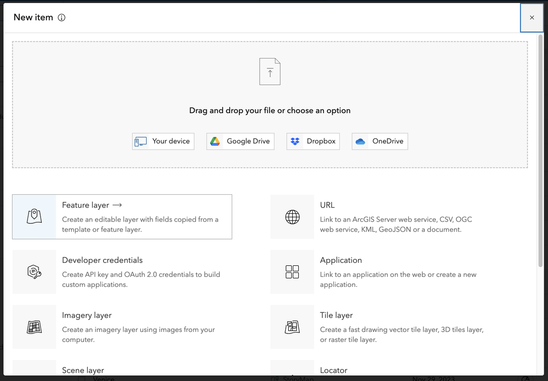
Task: Click the Application grid icon
Action: coord(292,272)
